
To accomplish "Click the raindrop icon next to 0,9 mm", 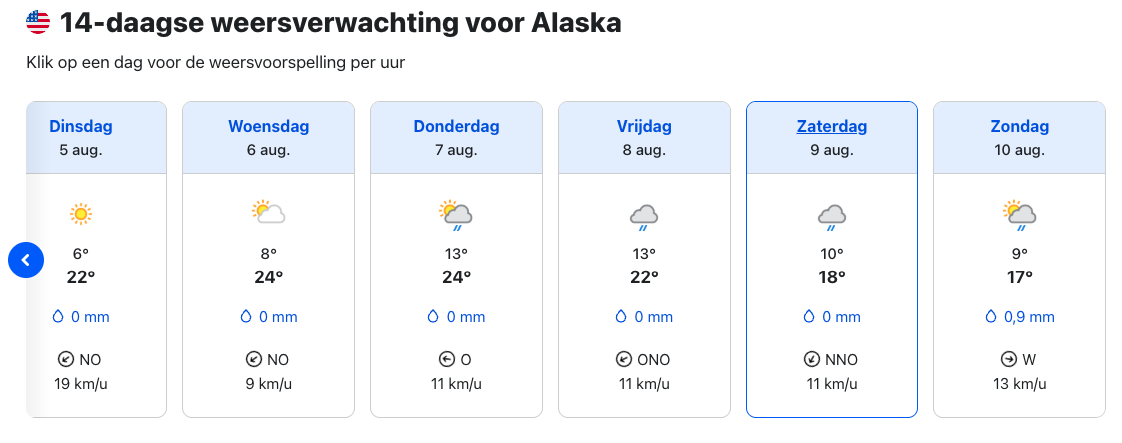I will (991, 316).
